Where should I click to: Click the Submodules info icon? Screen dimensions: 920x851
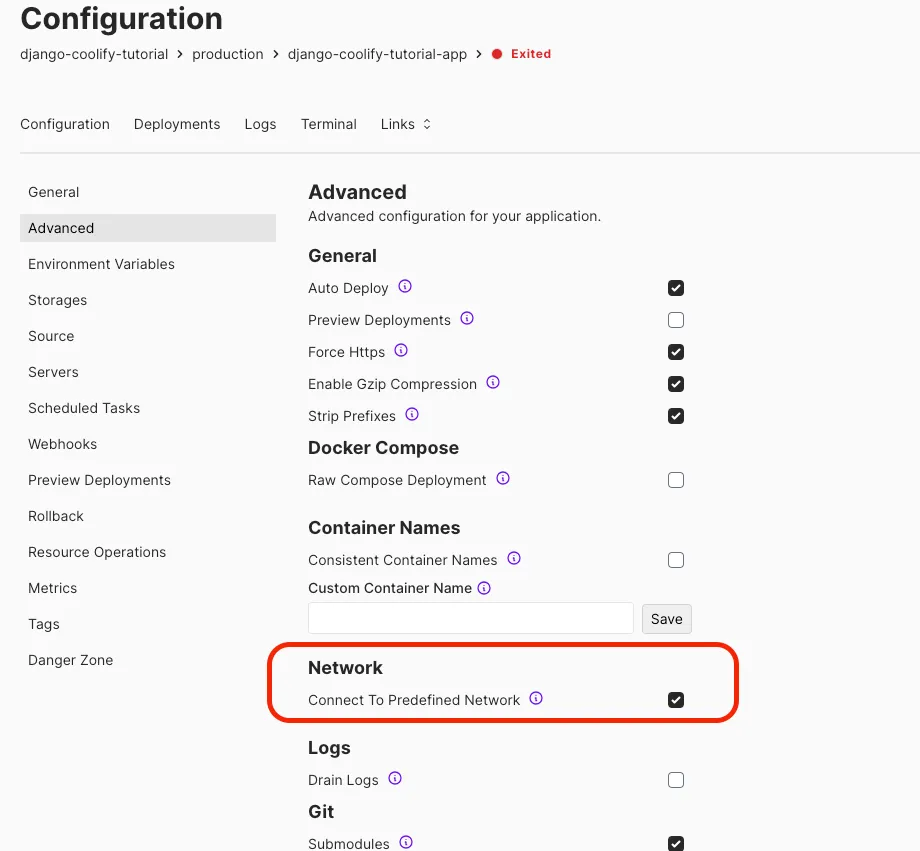(x=405, y=842)
